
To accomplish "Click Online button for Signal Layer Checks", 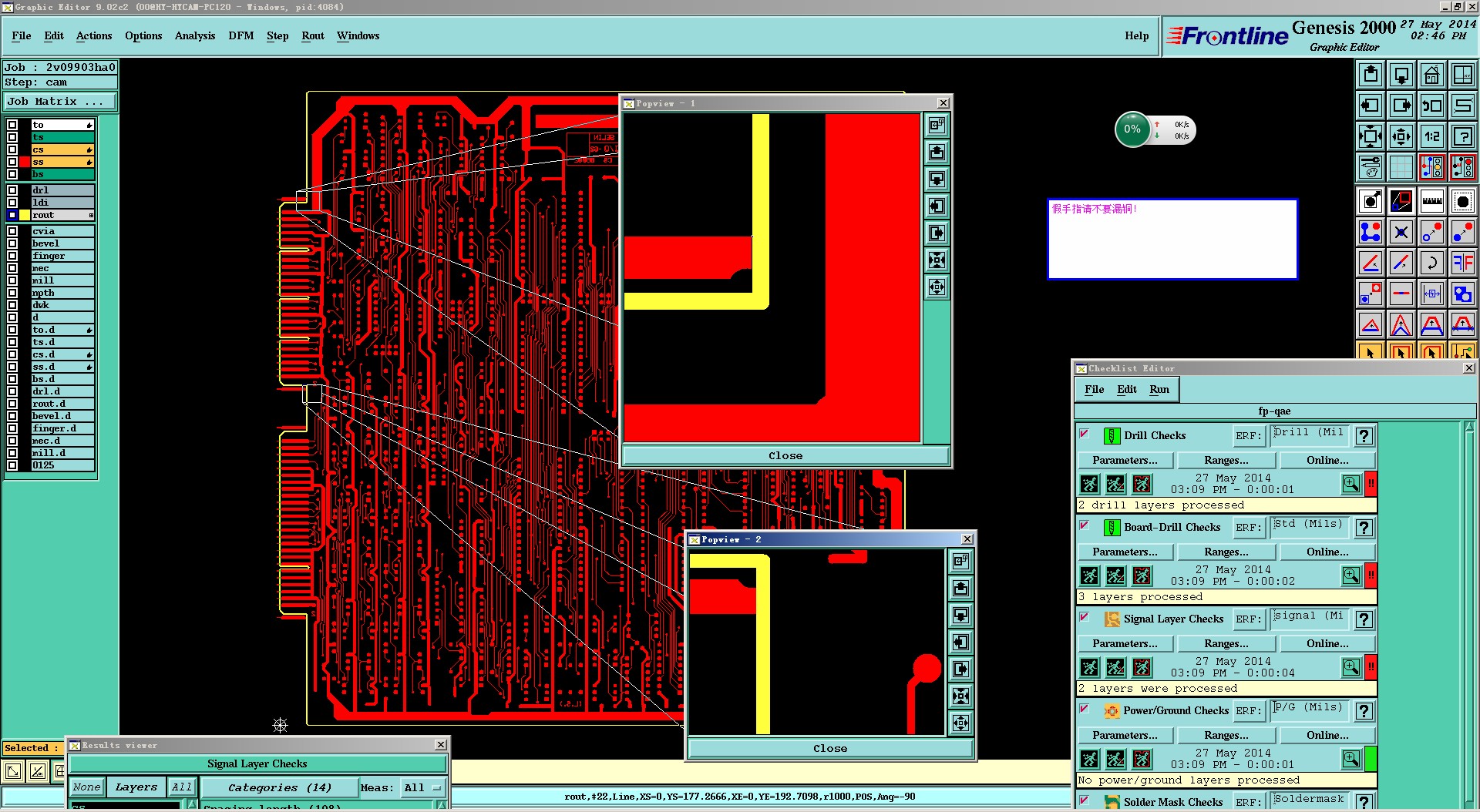I will (x=1327, y=644).
